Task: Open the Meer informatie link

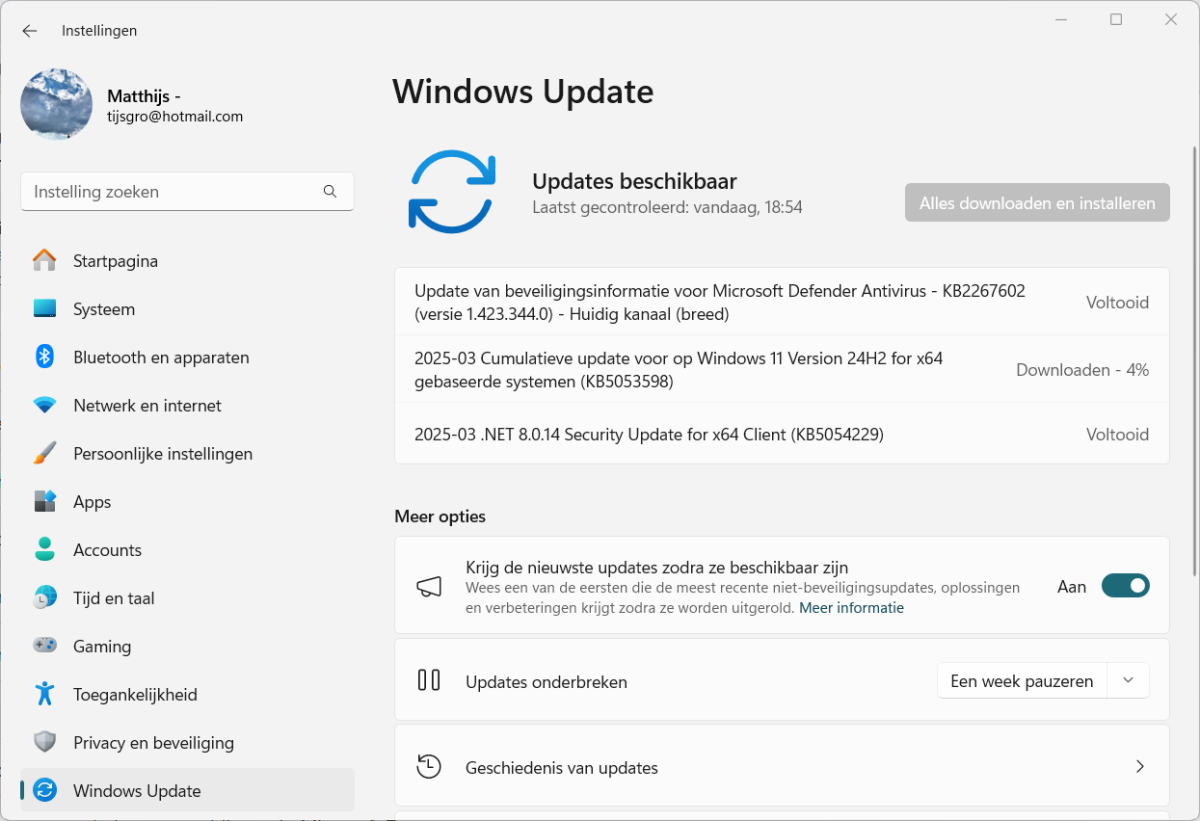Action: [x=851, y=608]
